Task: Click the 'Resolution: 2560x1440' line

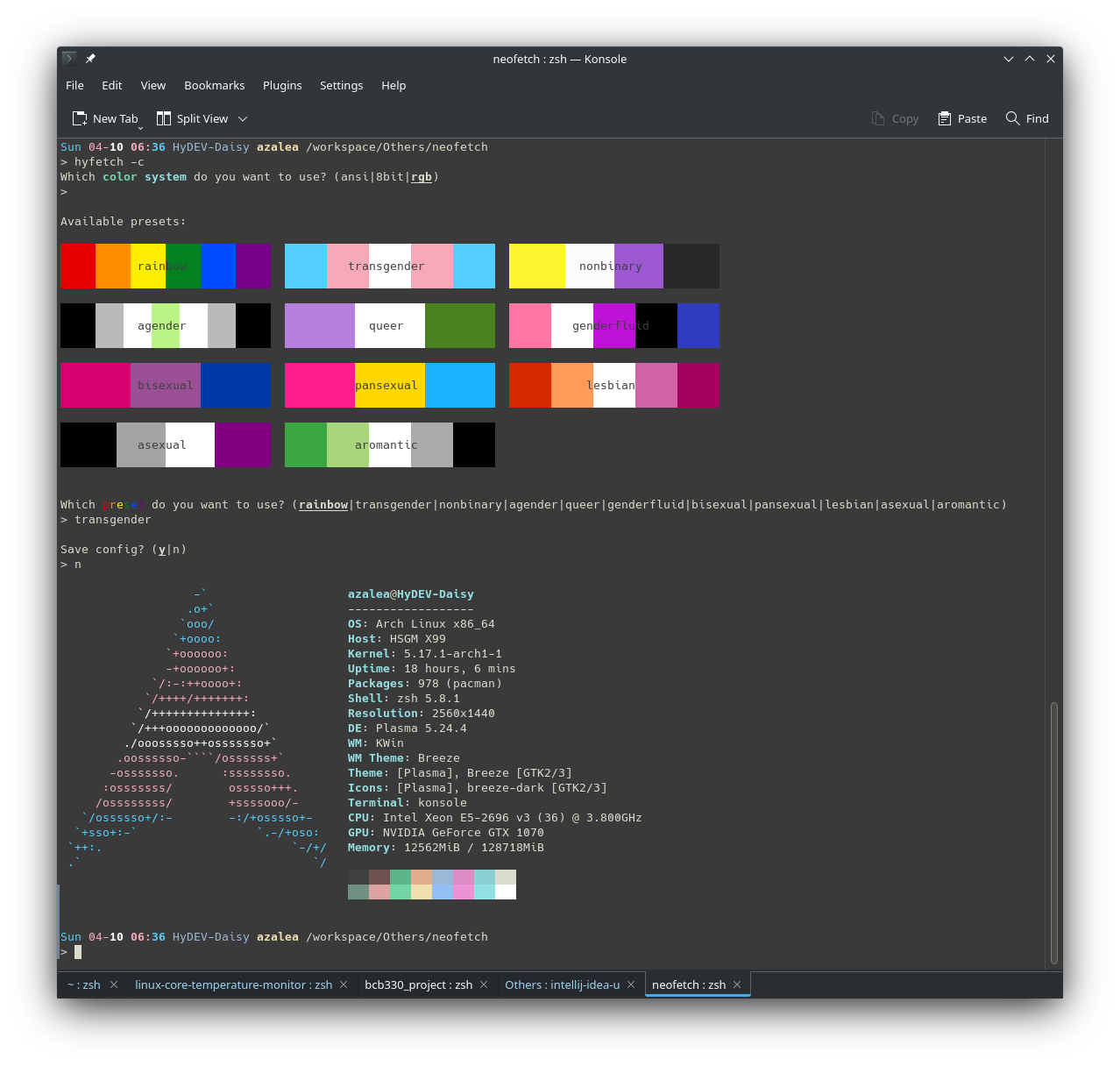Action: pos(422,714)
